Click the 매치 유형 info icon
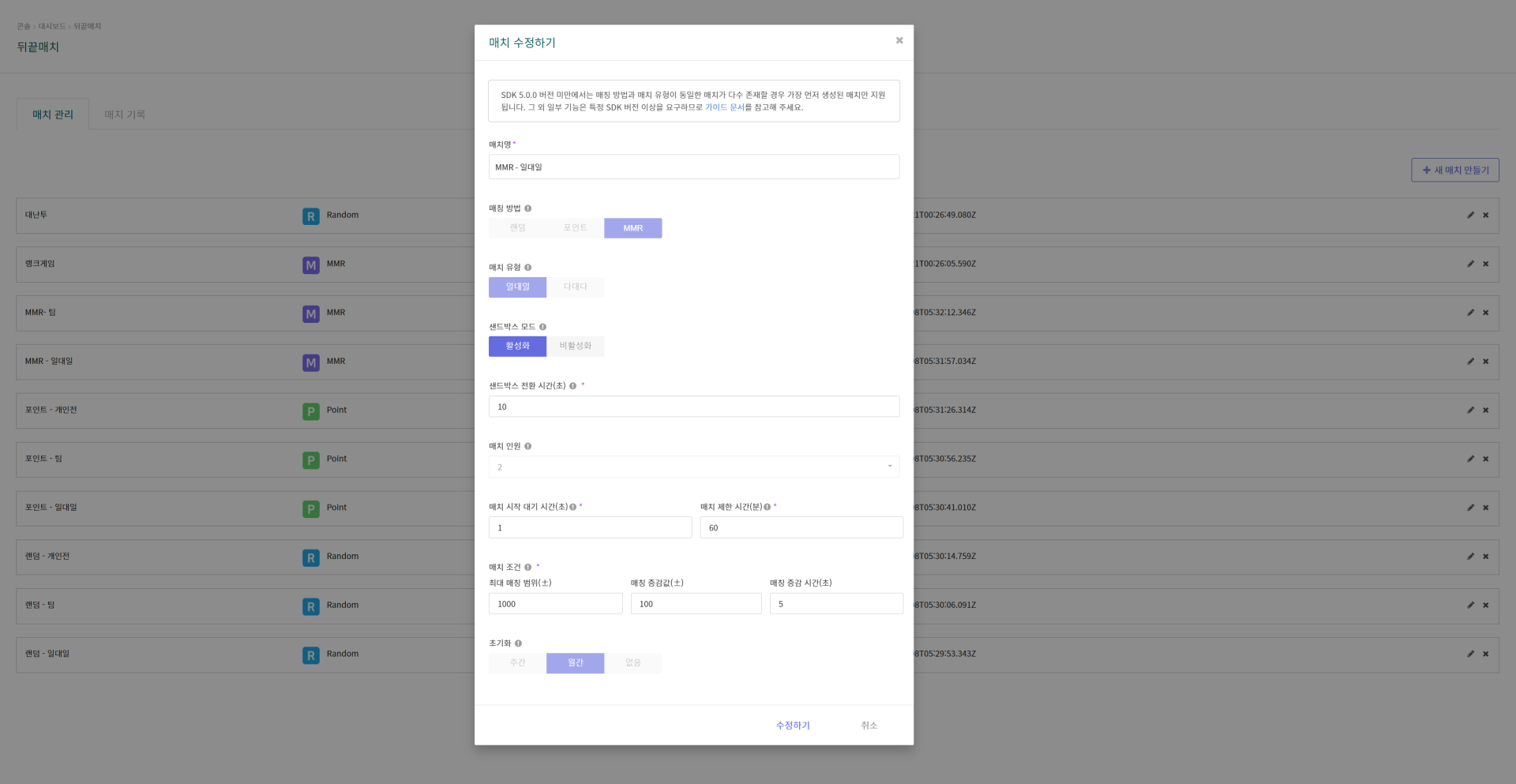The width and height of the screenshot is (1516, 784). coord(527,268)
